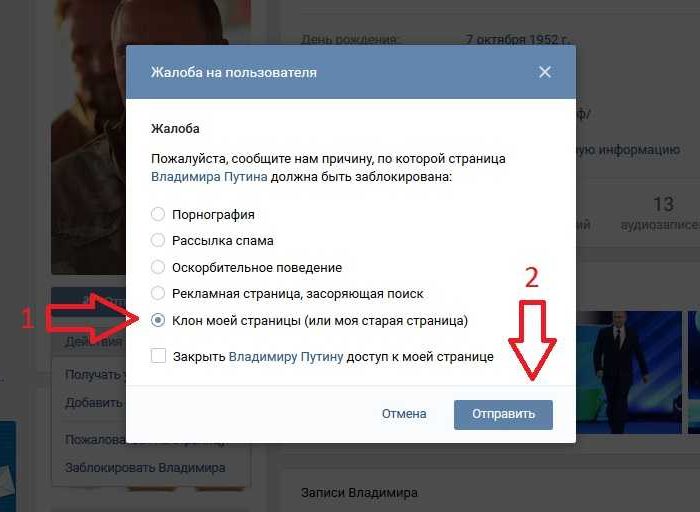The width and height of the screenshot is (700, 512).
Task: Open the walking man photo thumbnail
Action: coord(629,372)
